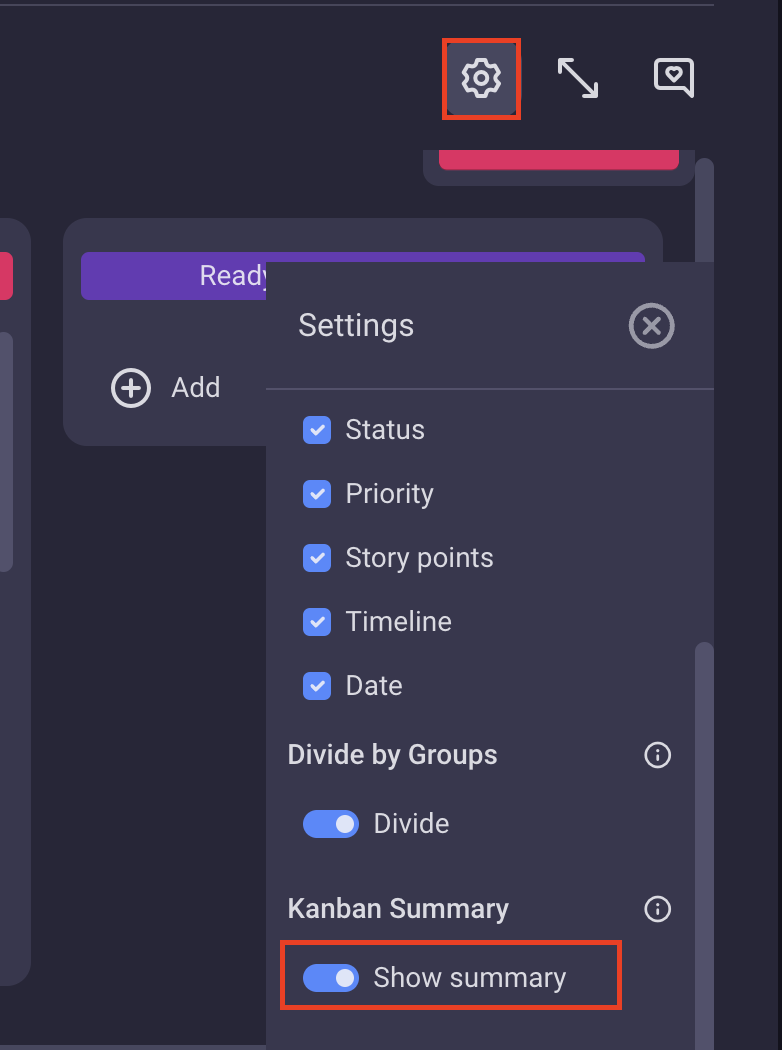Turn off the Show summary toggle
The width and height of the screenshot is (782, 1050).
coord(331,978)
